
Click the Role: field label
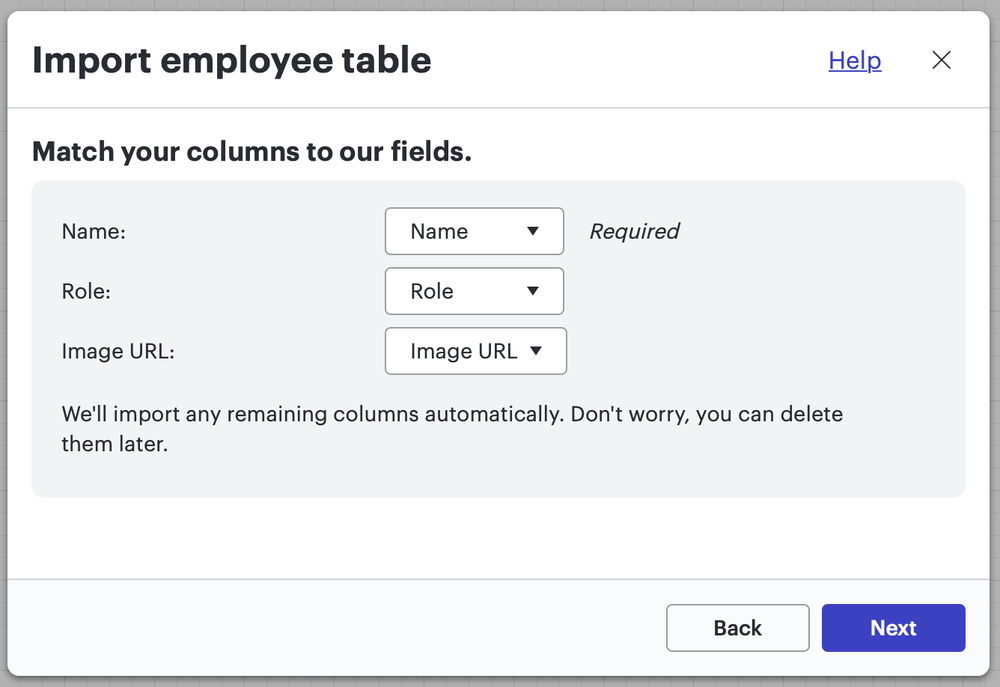coord(88,291)
